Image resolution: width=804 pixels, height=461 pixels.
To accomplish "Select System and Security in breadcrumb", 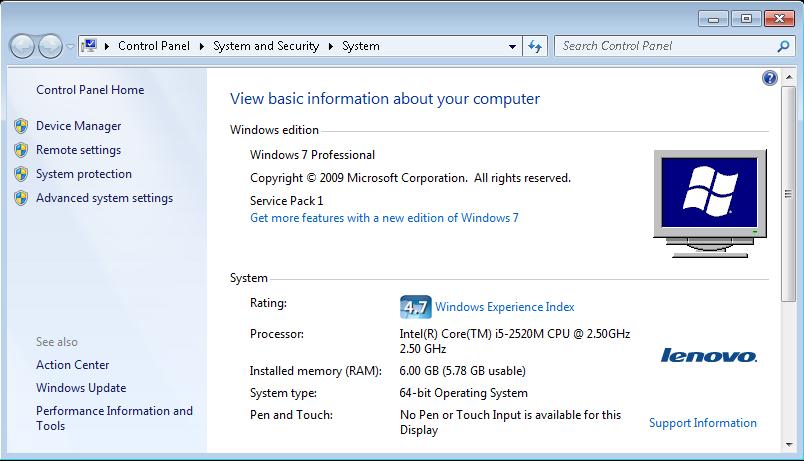I will (266, 46).
